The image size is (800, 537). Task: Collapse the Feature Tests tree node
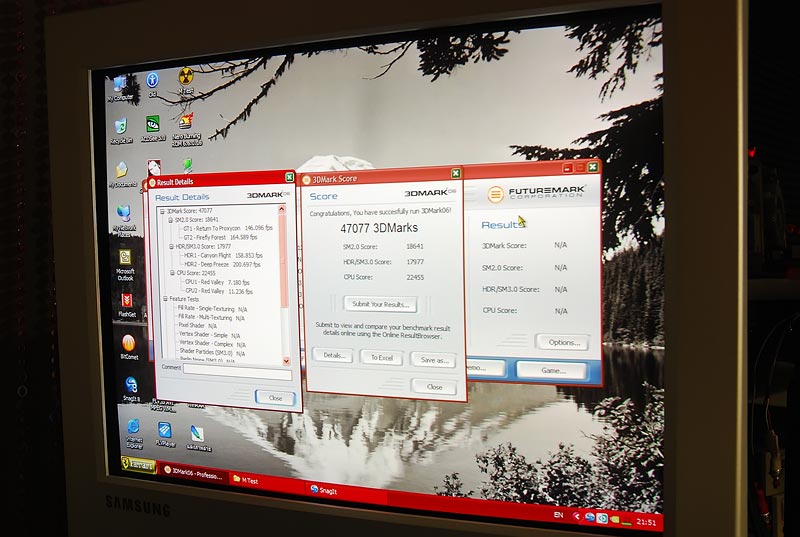[165, 299]
